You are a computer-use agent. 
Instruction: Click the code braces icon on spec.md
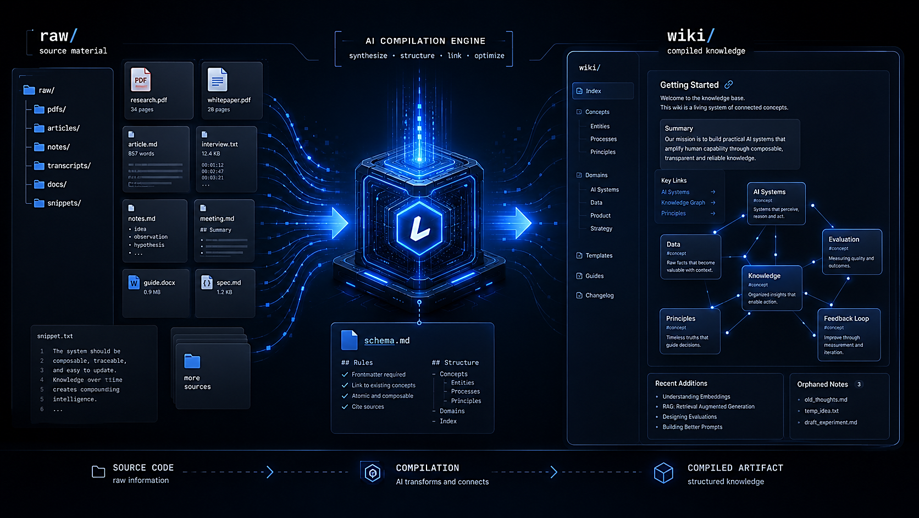[x=206, y=282]
